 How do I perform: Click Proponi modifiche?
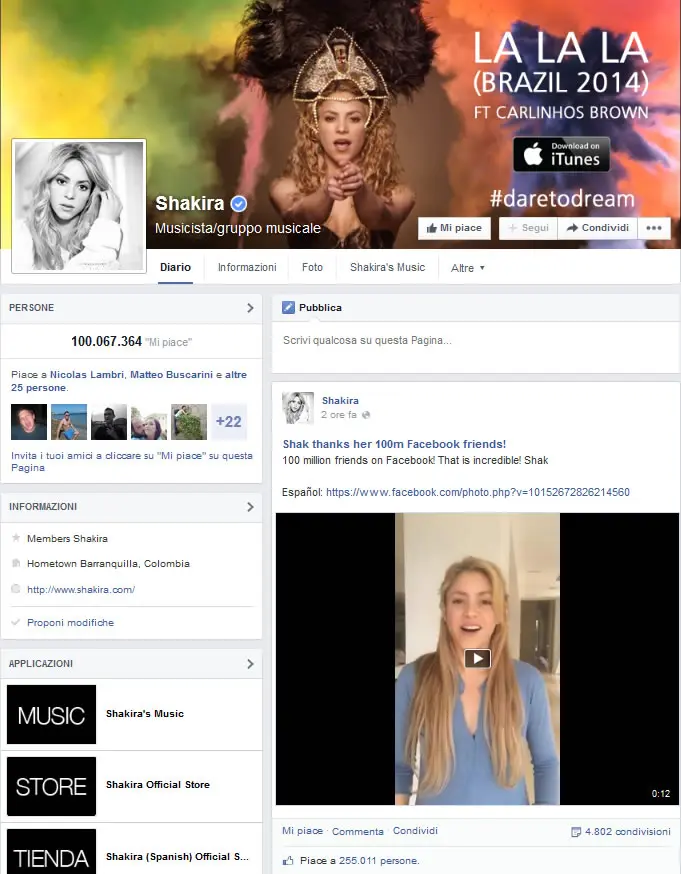click(70, 623)
